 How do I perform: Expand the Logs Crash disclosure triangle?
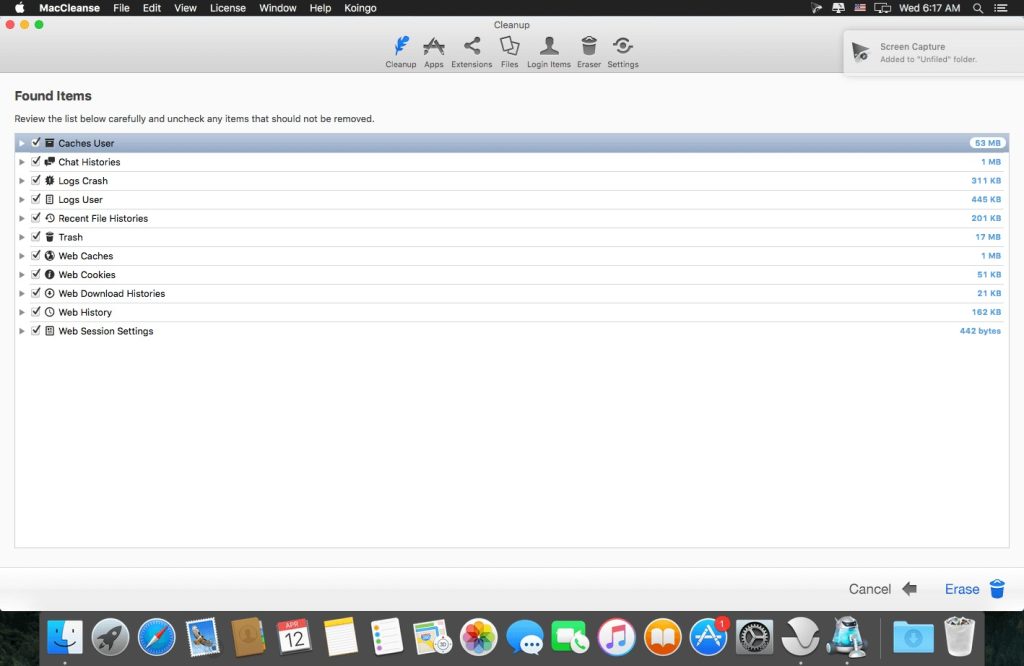22,181
